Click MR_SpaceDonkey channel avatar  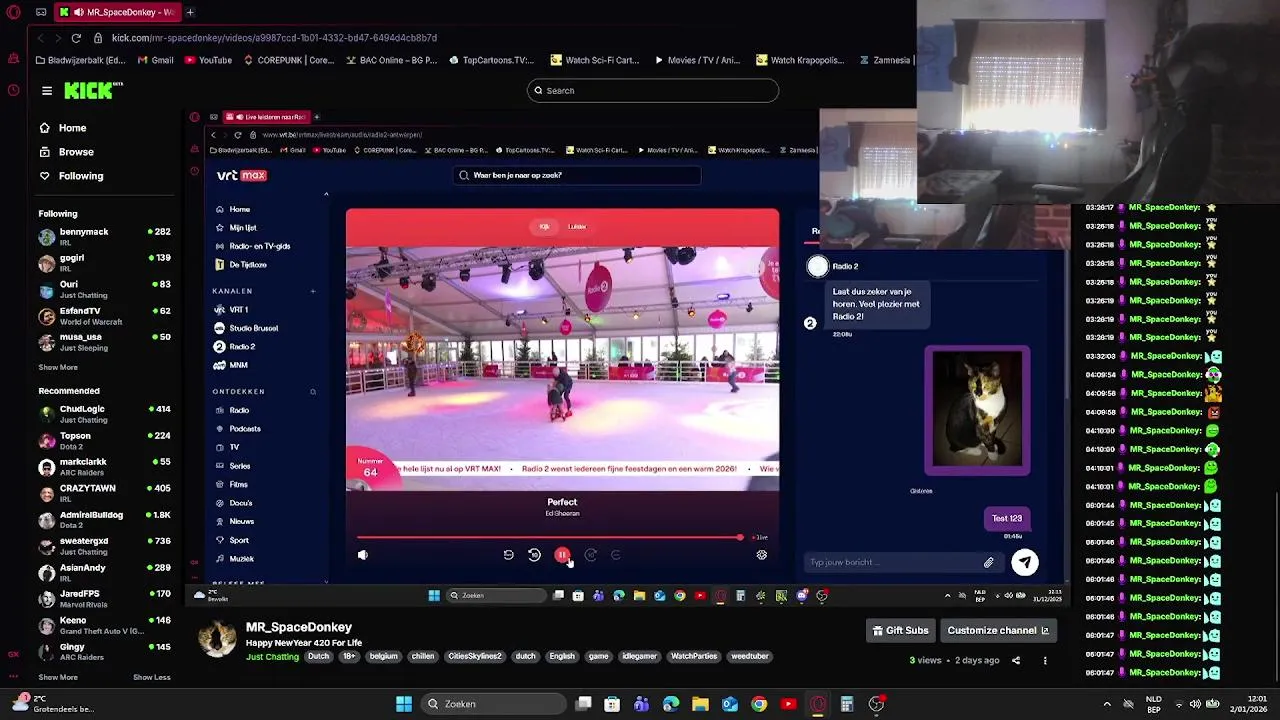point(217,639)
